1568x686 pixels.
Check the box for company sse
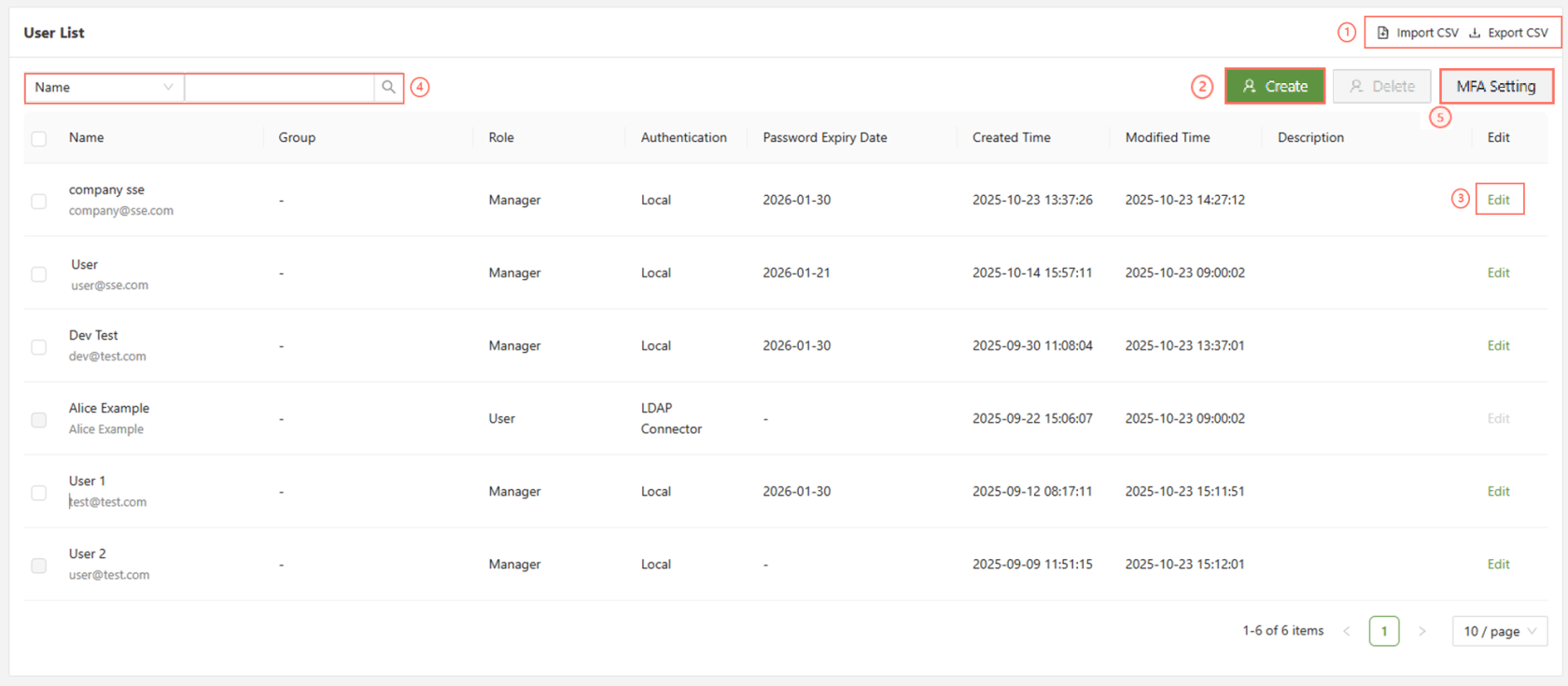coord(38,201)
